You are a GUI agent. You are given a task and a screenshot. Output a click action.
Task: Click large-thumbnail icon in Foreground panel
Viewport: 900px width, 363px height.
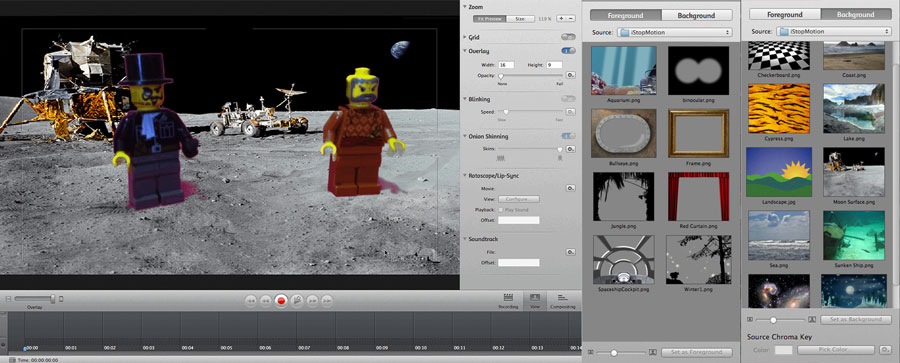(x=653, y=352)
